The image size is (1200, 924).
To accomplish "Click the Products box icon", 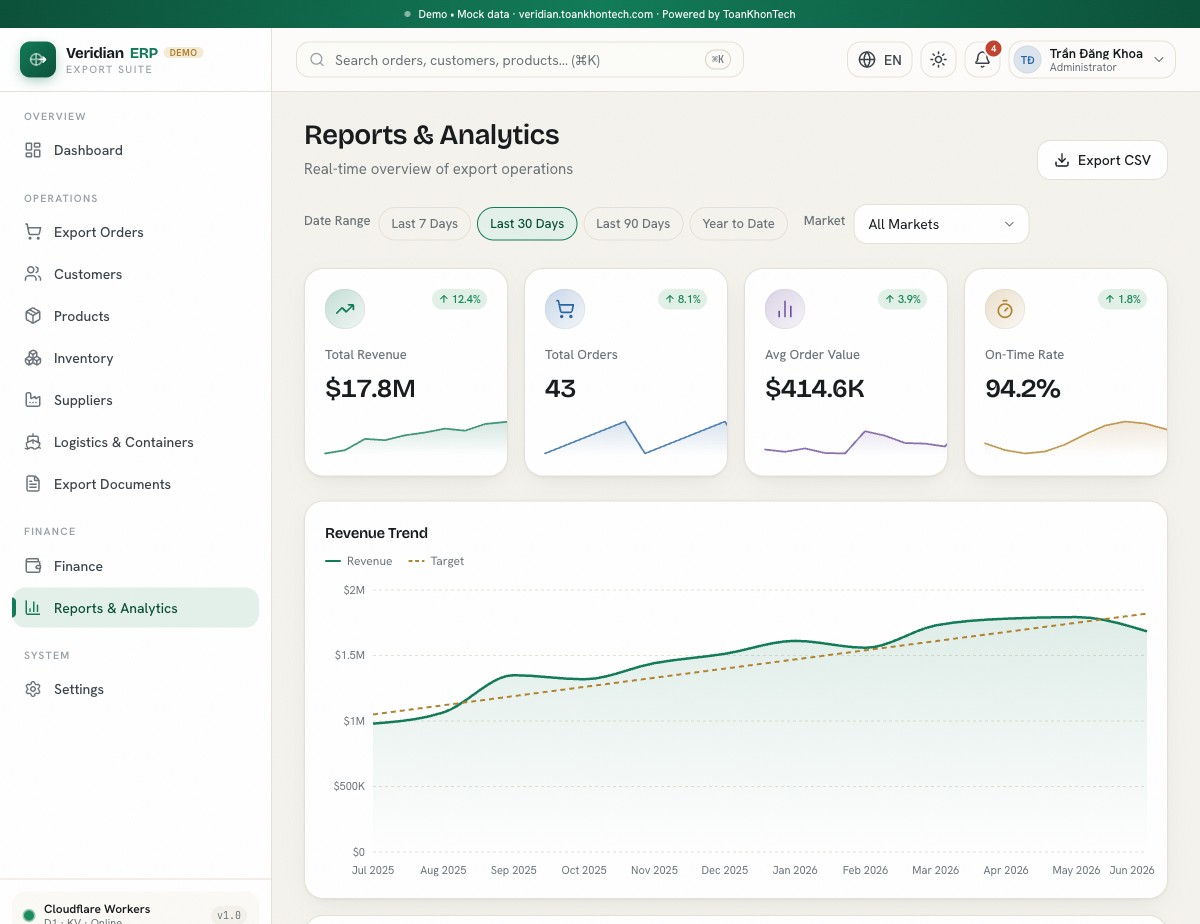I will [x=33, y=316].
